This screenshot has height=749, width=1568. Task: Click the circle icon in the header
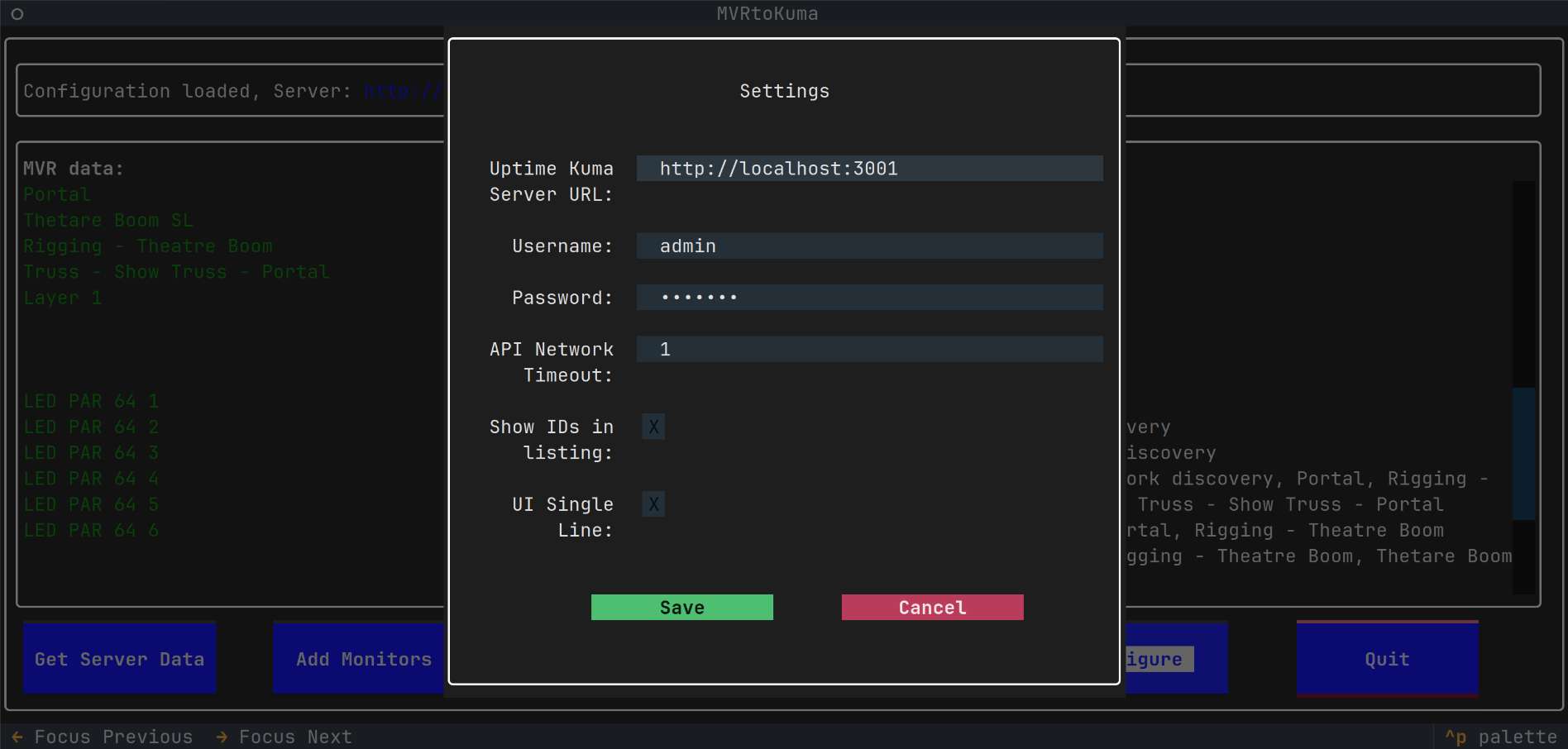17,13
